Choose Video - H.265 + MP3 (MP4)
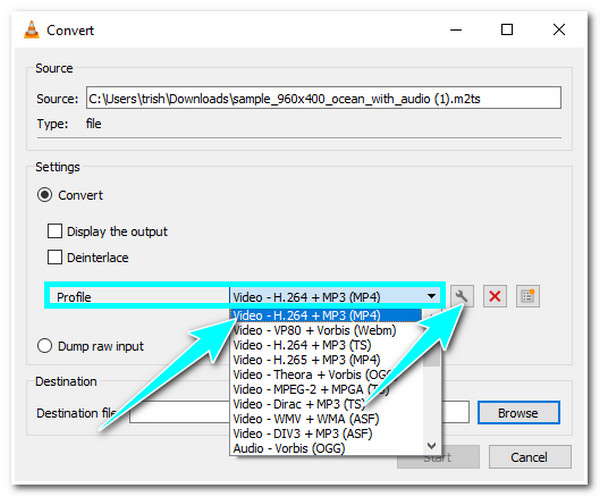600x497 pixels. click(x=326, y=360)
